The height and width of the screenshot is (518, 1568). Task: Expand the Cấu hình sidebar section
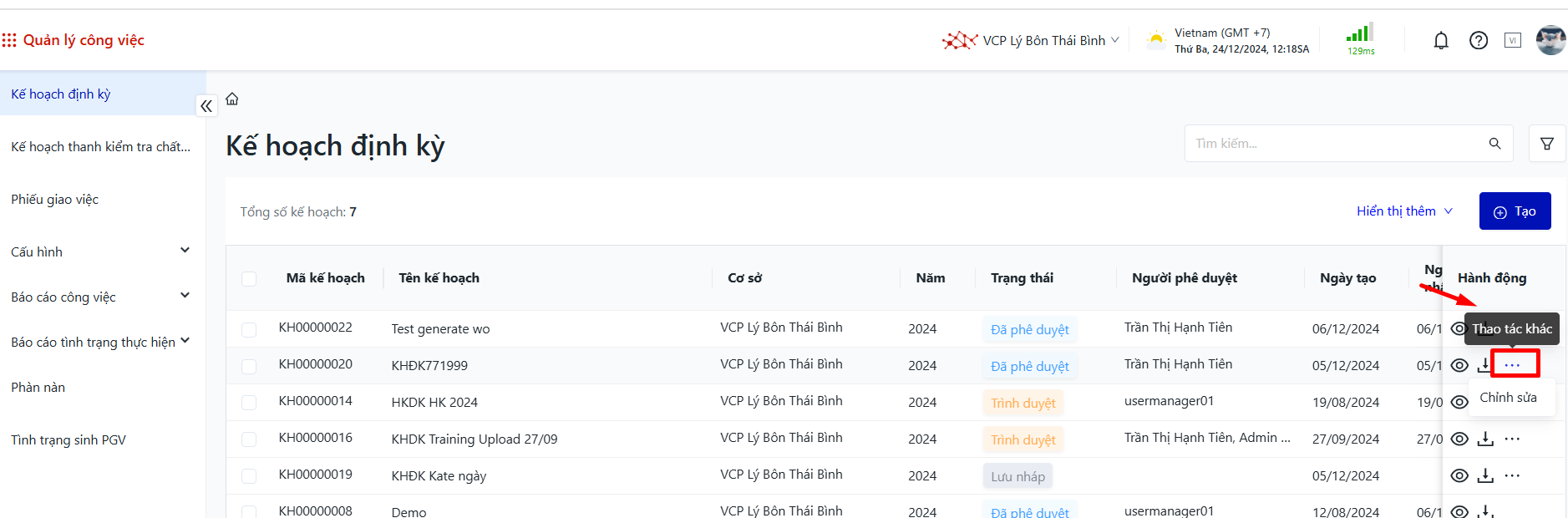click(185, 251)
